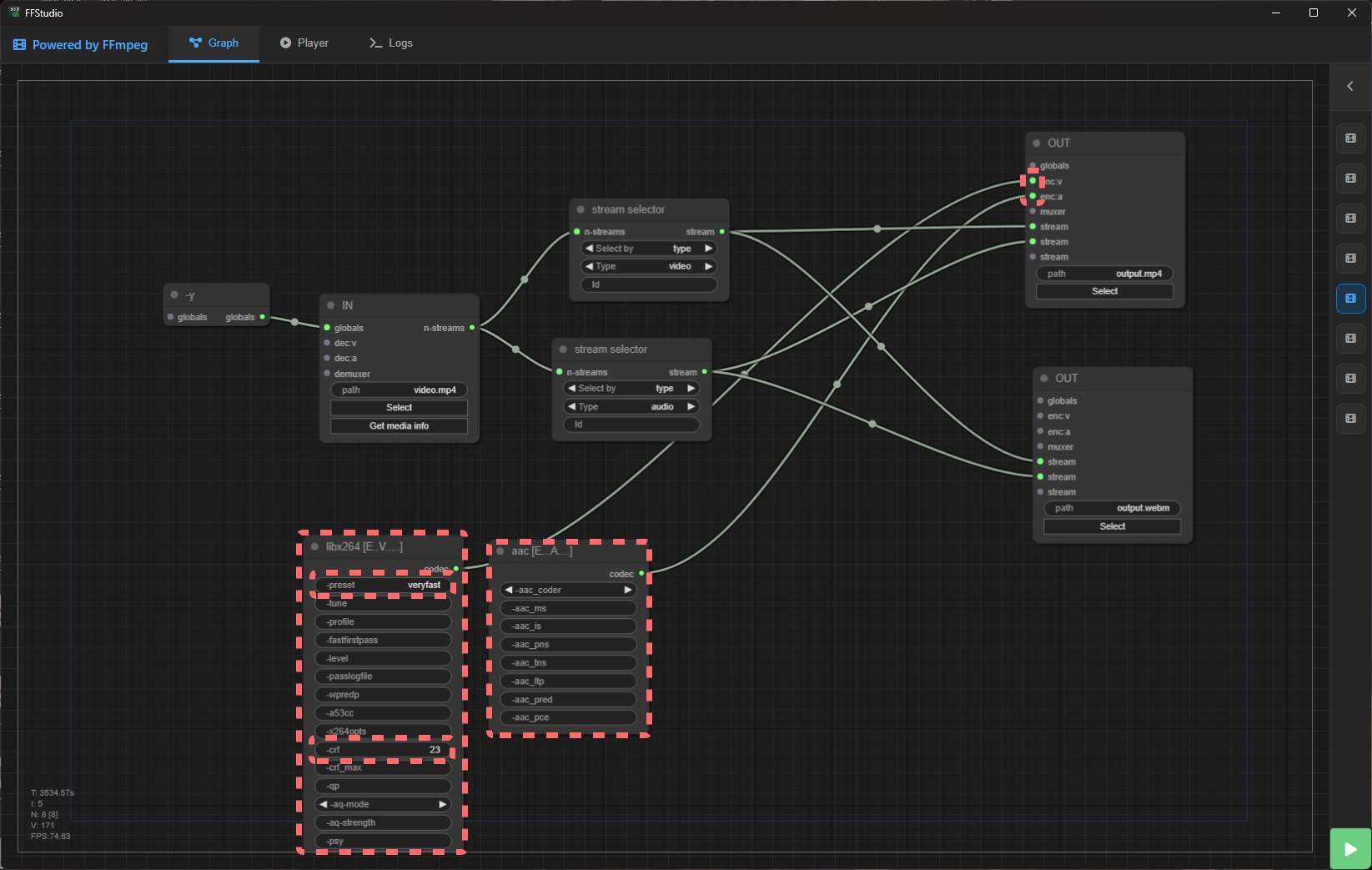
Task: Click Select under the output.mp4 path
Action: click(1104, 291)
